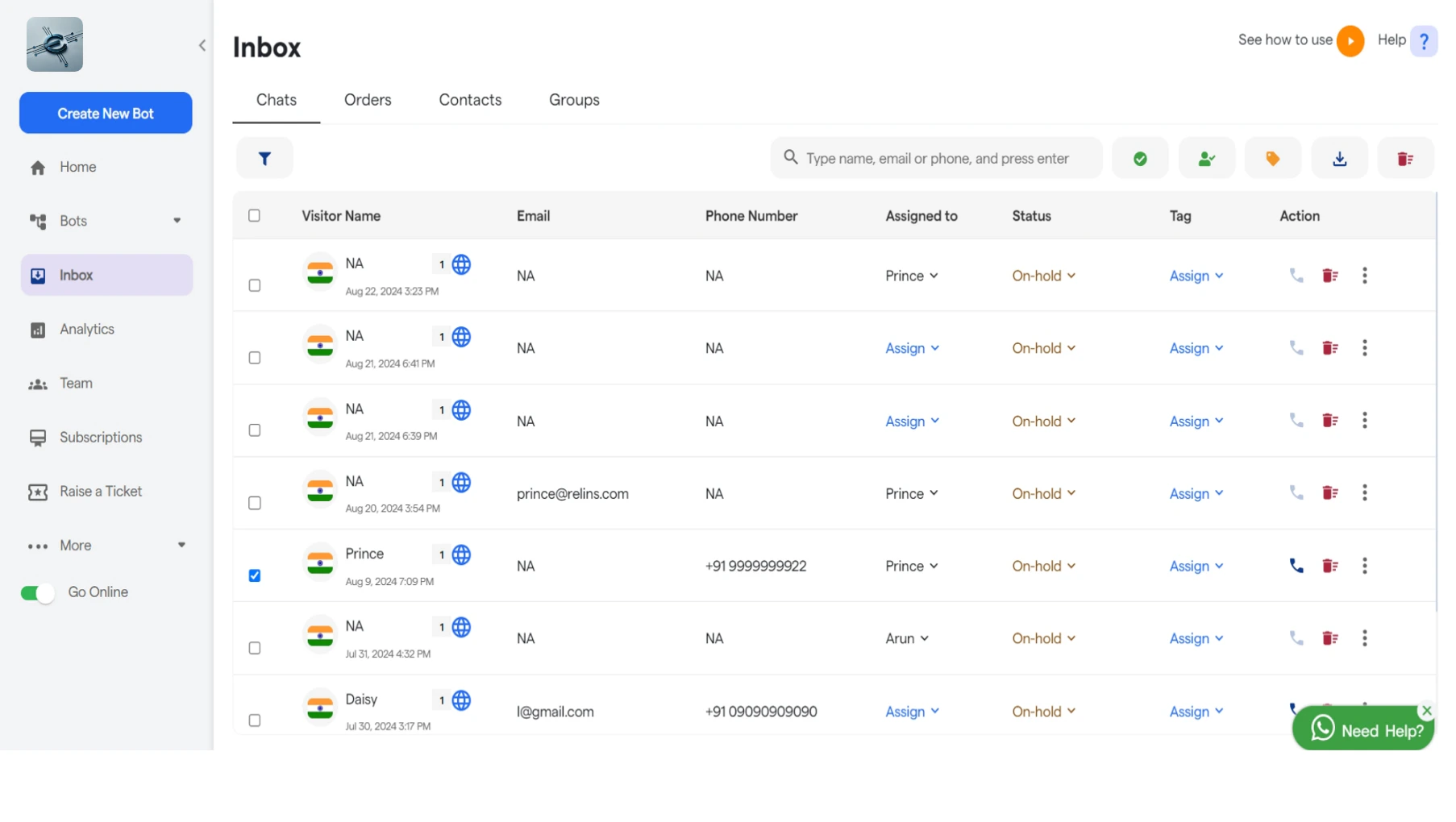Switch to the Orders tab
1456x822 pixels.
368,100
